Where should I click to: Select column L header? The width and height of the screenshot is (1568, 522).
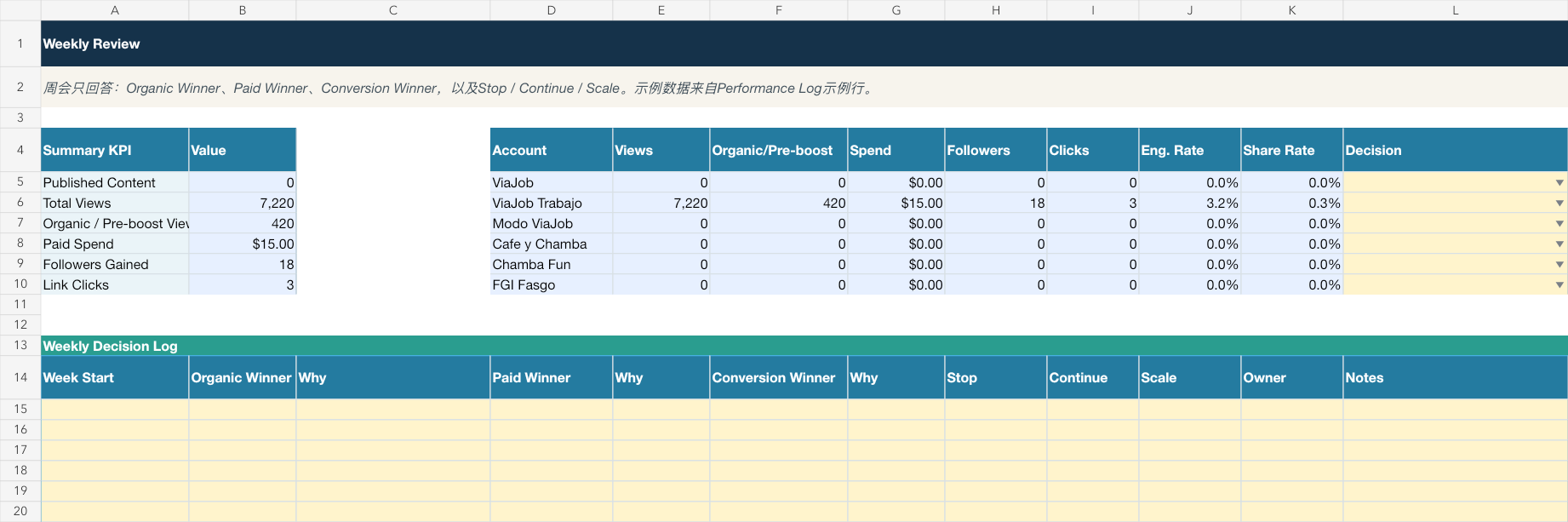(1456, 10)
